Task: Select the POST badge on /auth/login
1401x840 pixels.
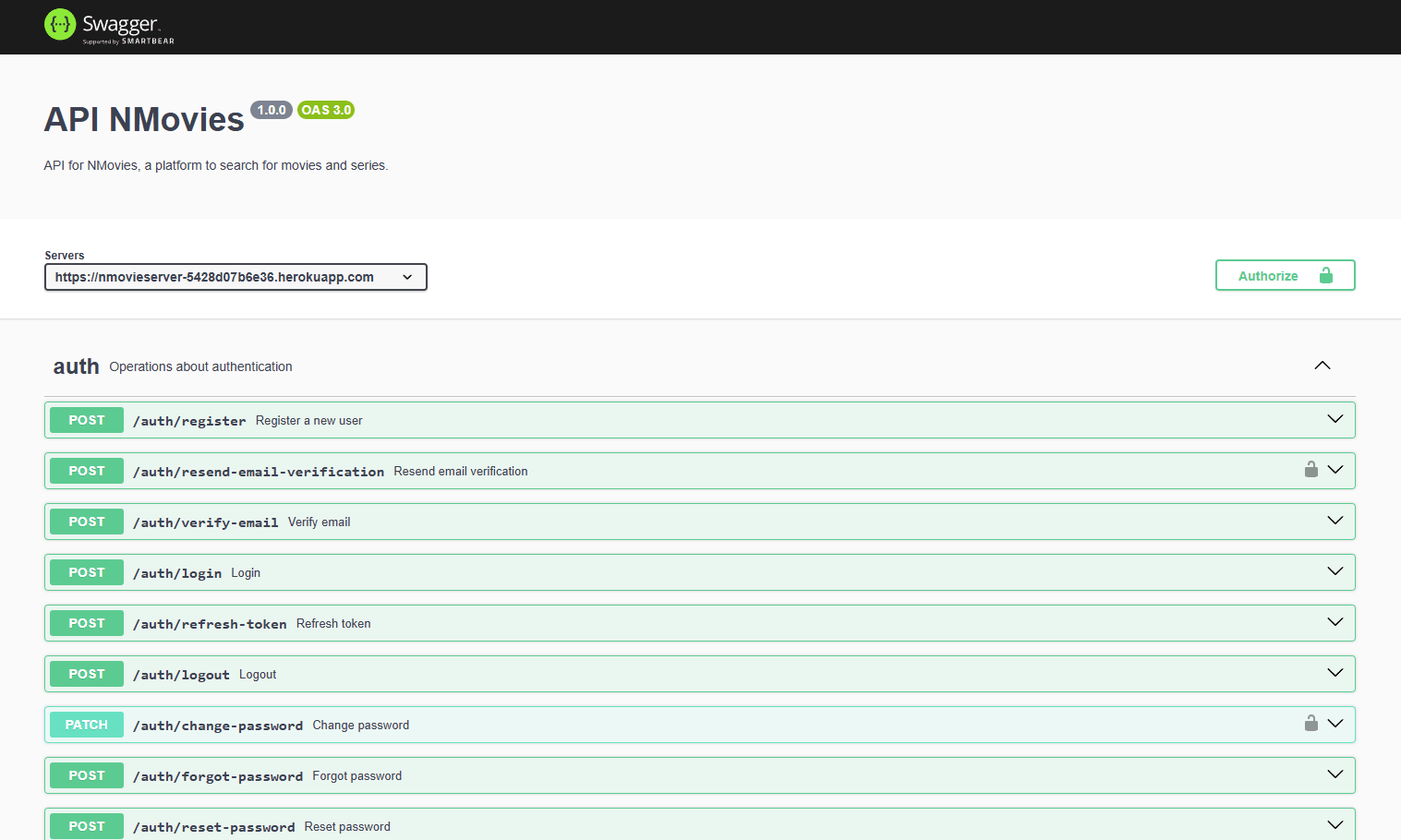Action: [x=86, y=571]
